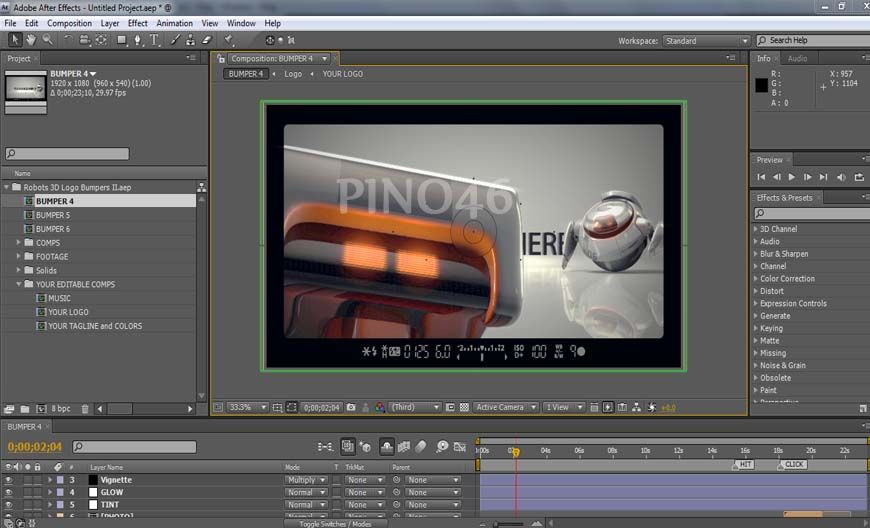Open the 1 View layout dropdown
870x528 pixels.
tap(564, 408)
